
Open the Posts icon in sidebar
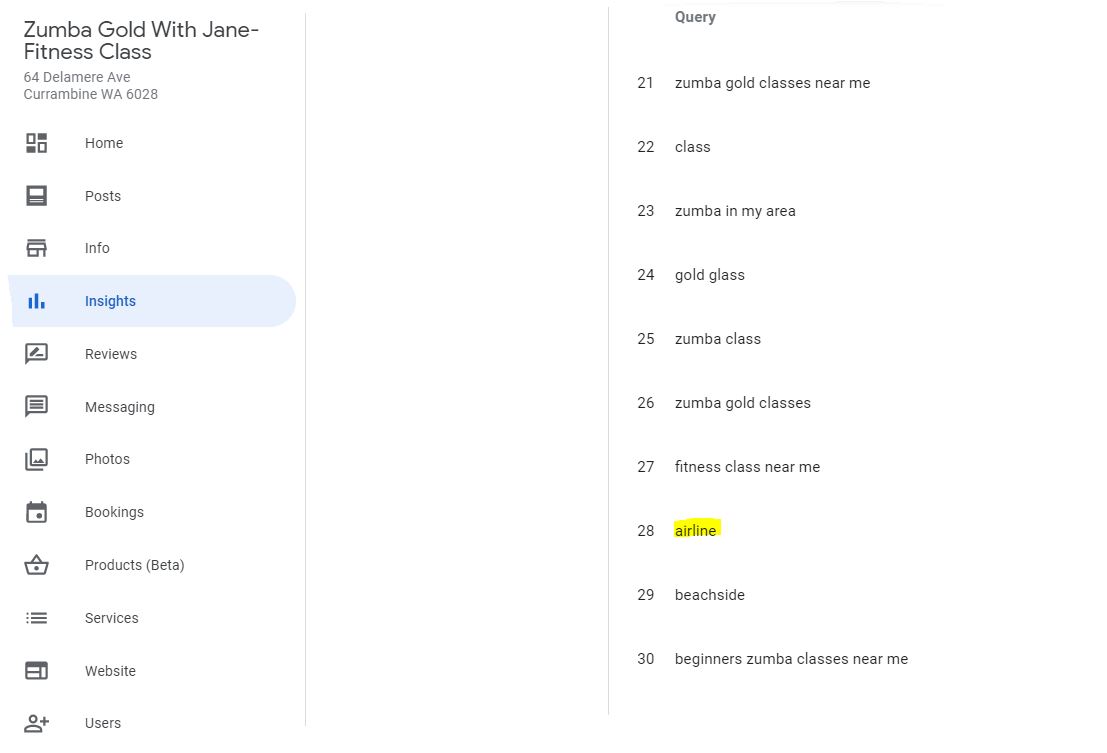coord(37,196)
